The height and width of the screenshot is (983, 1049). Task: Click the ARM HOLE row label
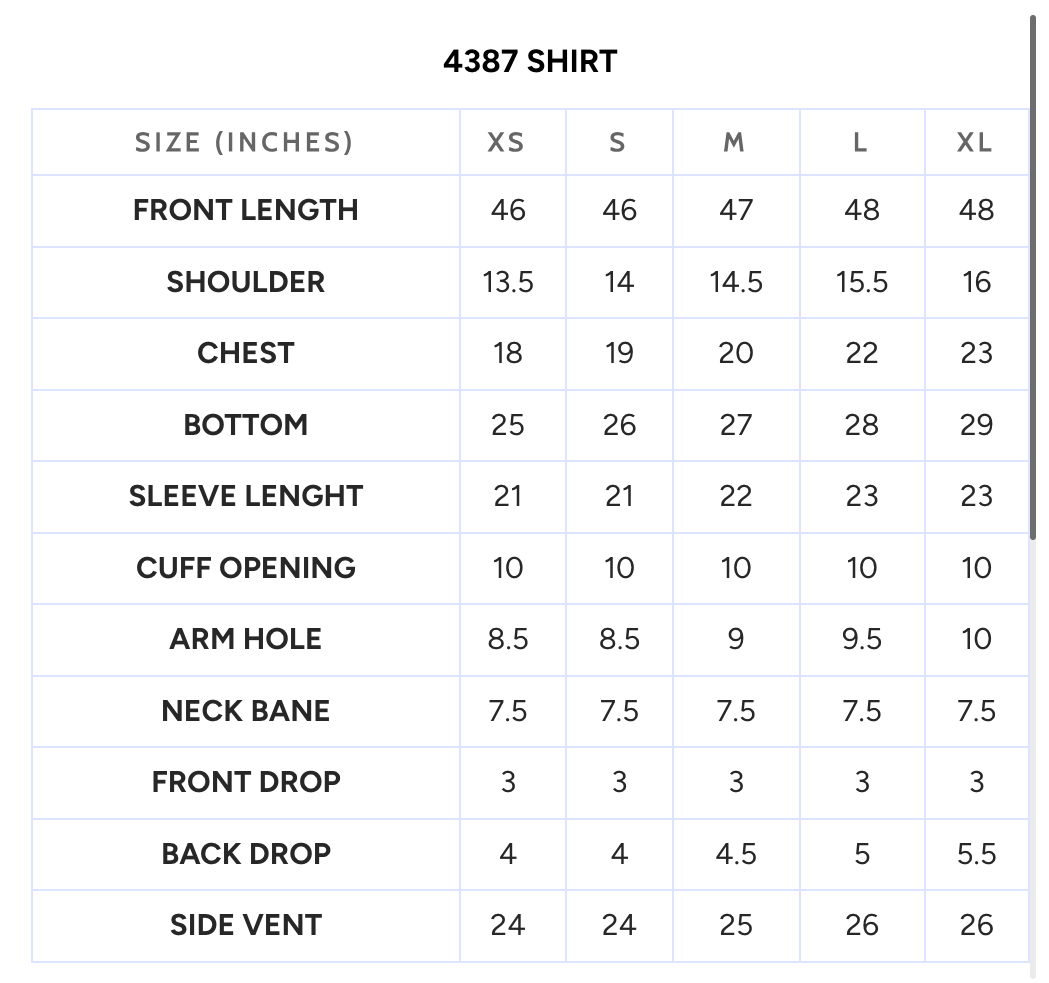(x=246, y=639)
